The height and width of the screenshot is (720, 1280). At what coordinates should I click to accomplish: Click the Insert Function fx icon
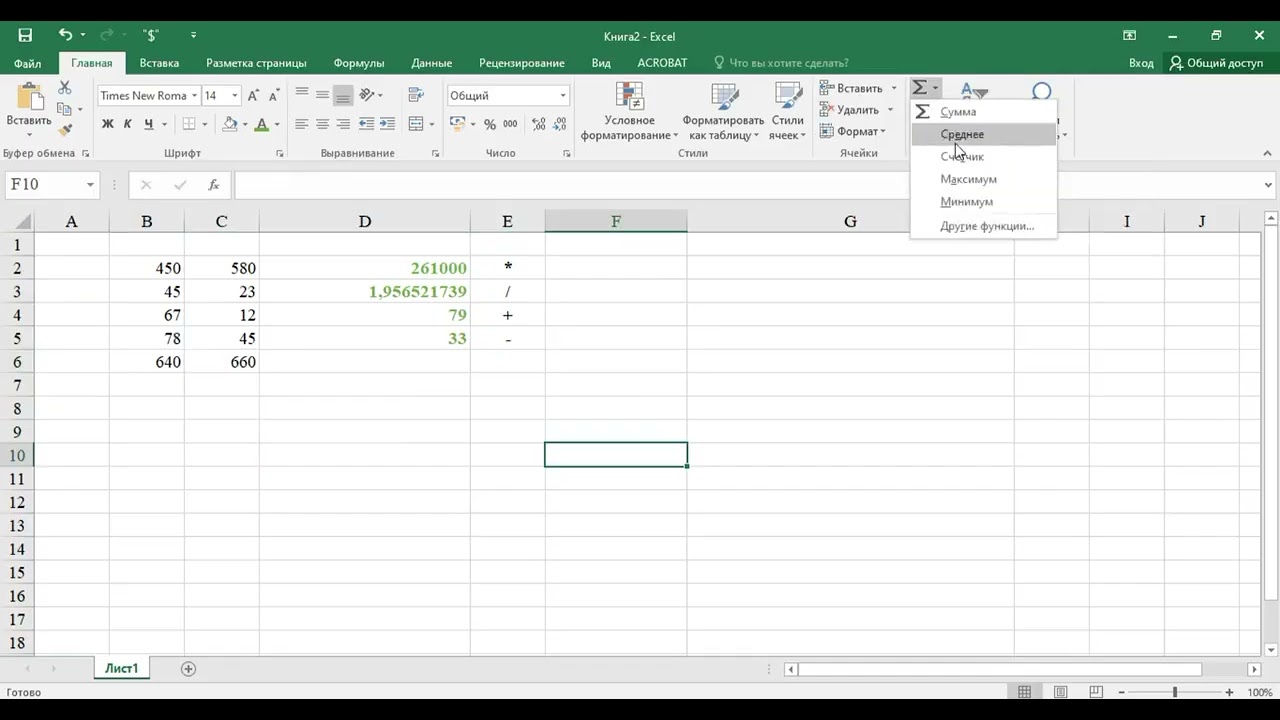pyautogui.click(x=213, y=185)
